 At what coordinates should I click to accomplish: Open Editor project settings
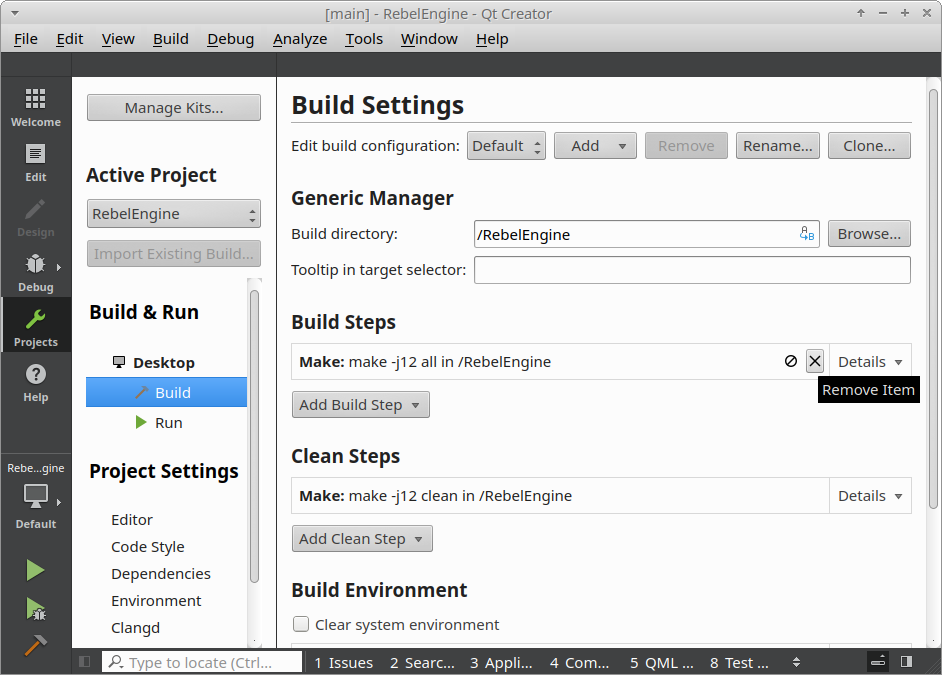pos(132,519)
